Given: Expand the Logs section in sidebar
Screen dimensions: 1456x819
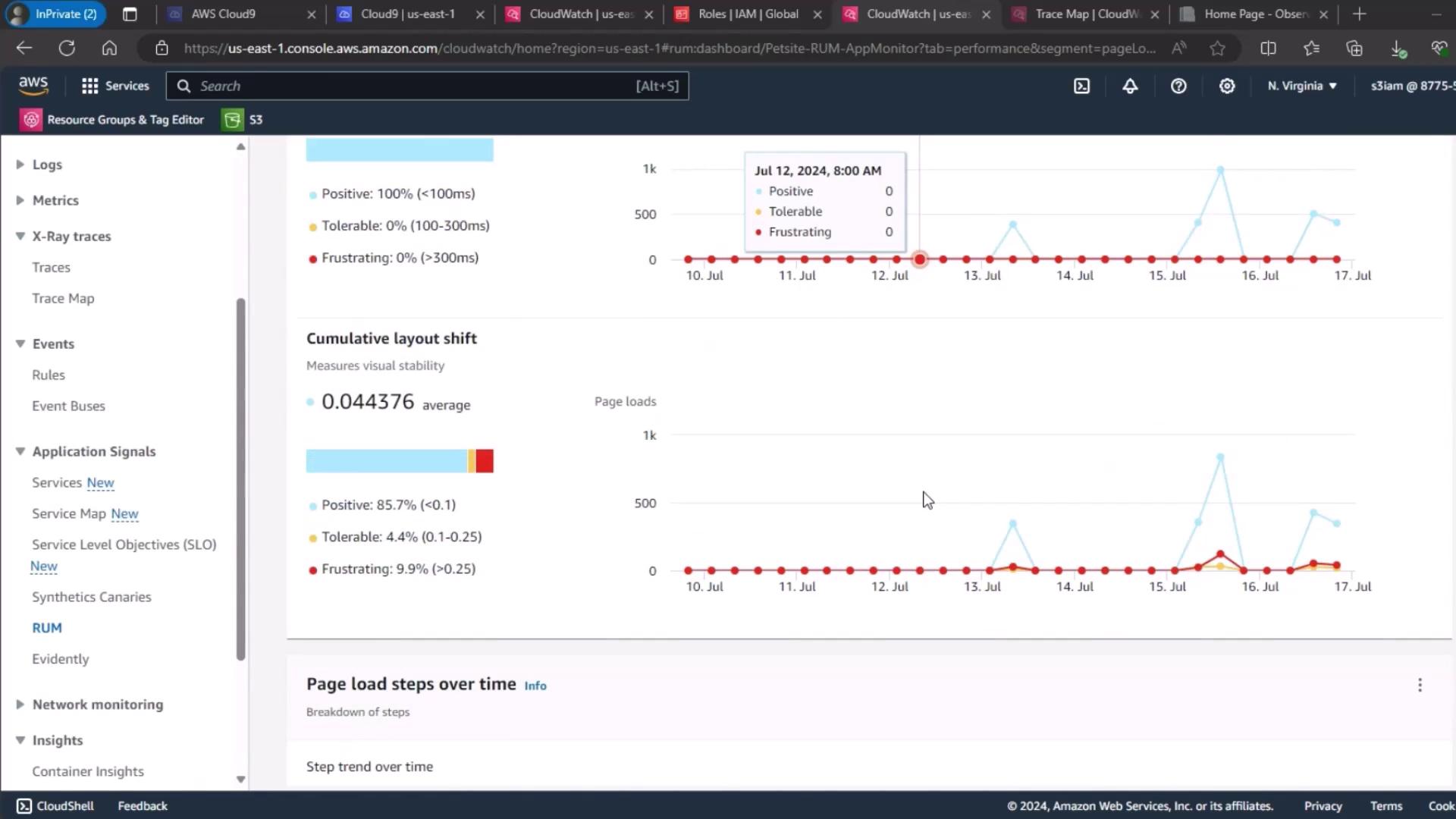Looking at the screenshot, I should click(x=20, y=165).
